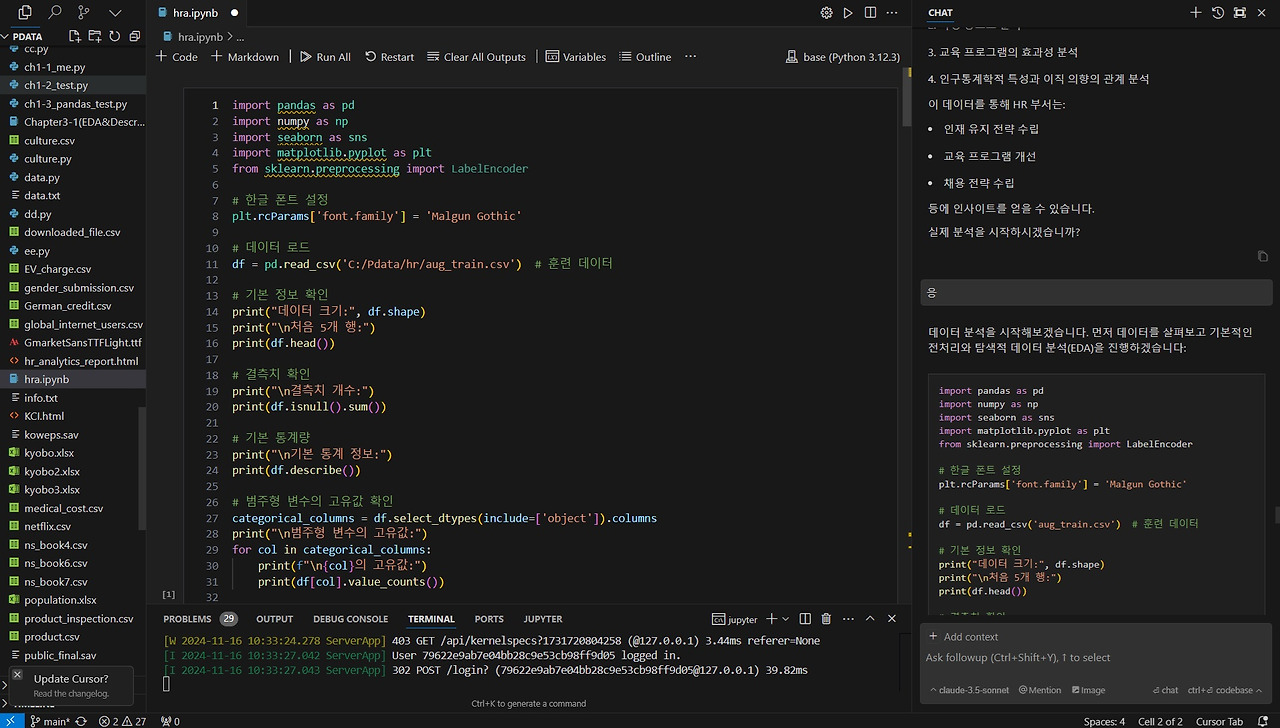Open the claude-3.5-sonnet model selector
Screen dimensions: 1280x728
971,690
